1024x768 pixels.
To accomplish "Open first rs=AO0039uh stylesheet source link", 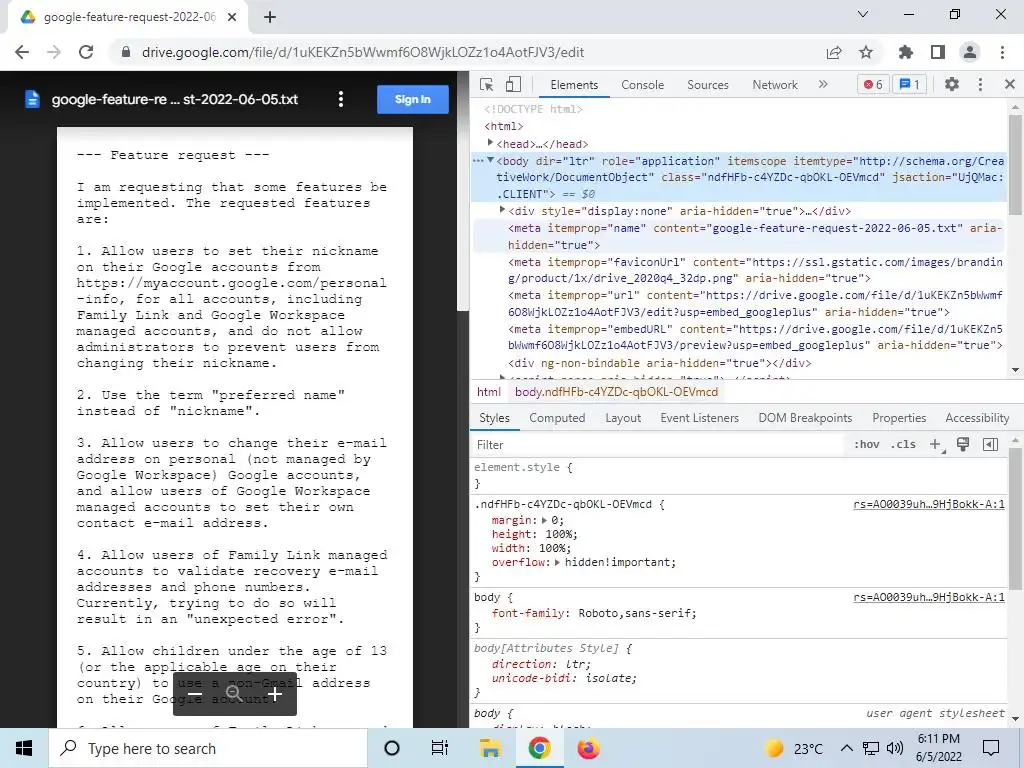I will 929,504.
